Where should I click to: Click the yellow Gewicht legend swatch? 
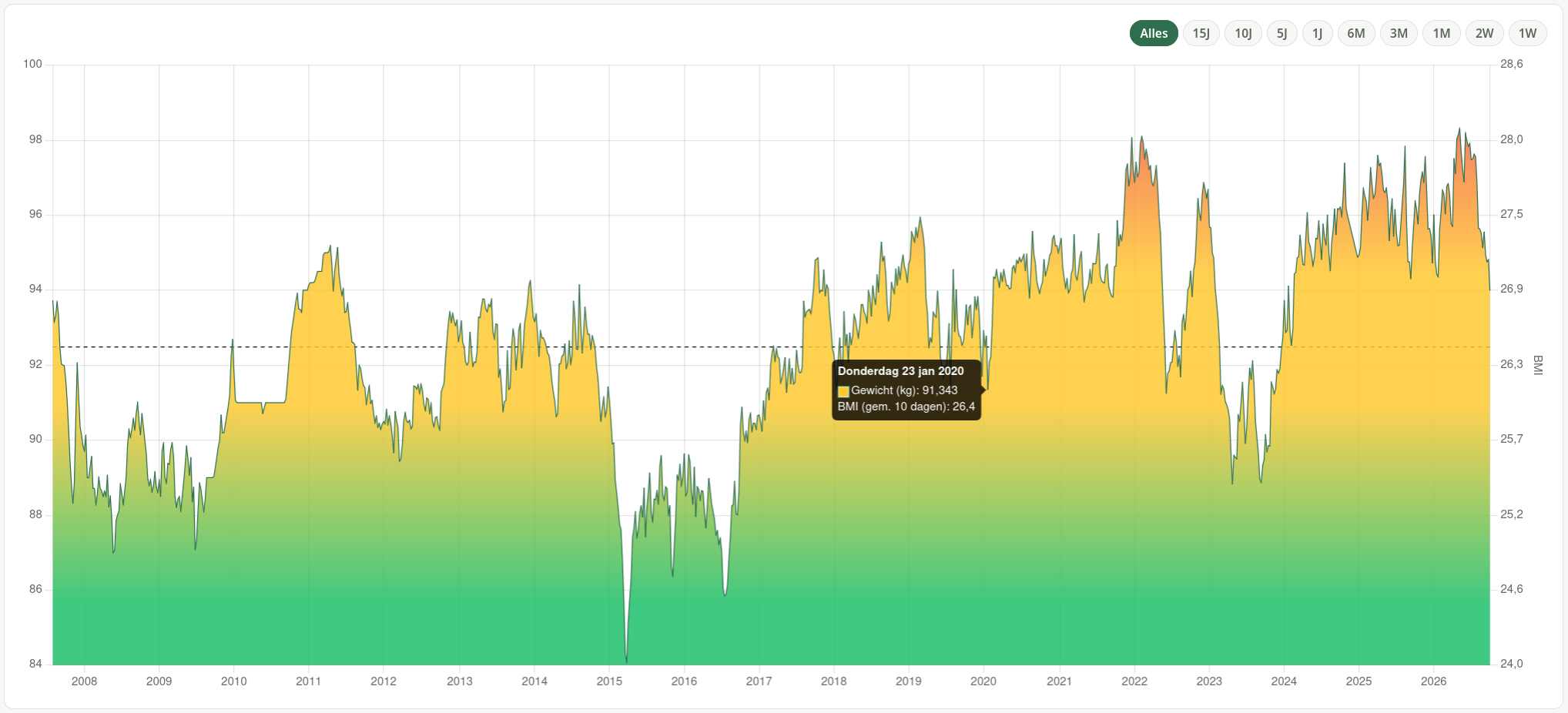(843, 391)
